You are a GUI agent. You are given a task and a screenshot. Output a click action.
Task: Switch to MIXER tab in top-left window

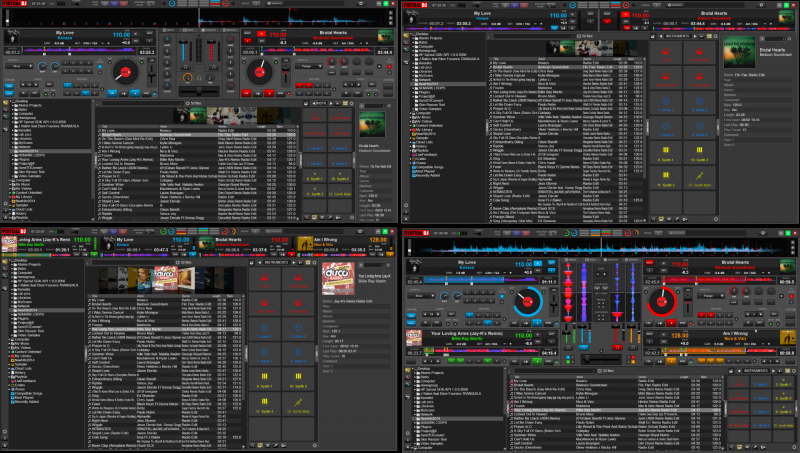pos(169,30)
